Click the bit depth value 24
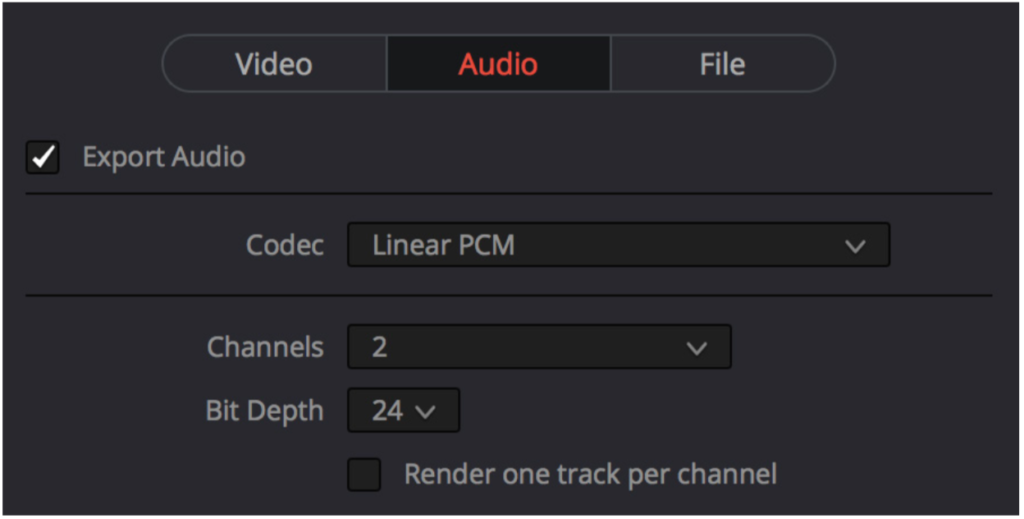The height and width of the screenshot is (519, 1024). (x=387, y=411)
